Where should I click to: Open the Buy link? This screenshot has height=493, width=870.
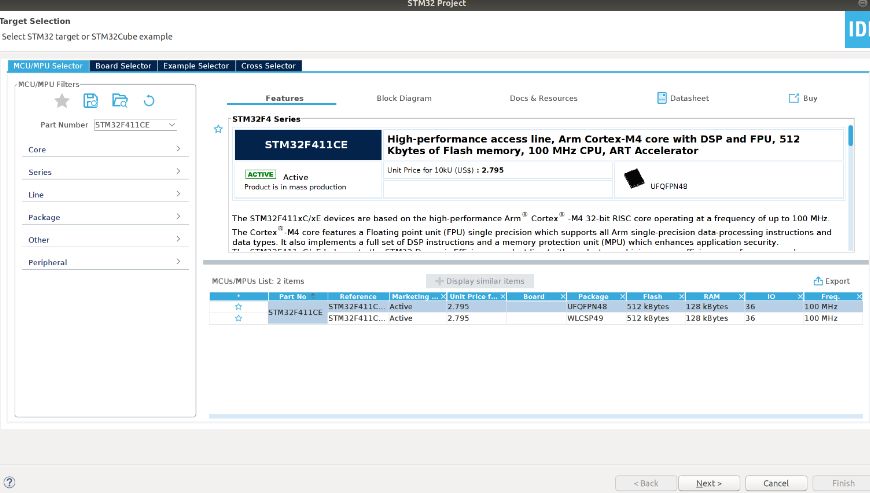[803, 98]
